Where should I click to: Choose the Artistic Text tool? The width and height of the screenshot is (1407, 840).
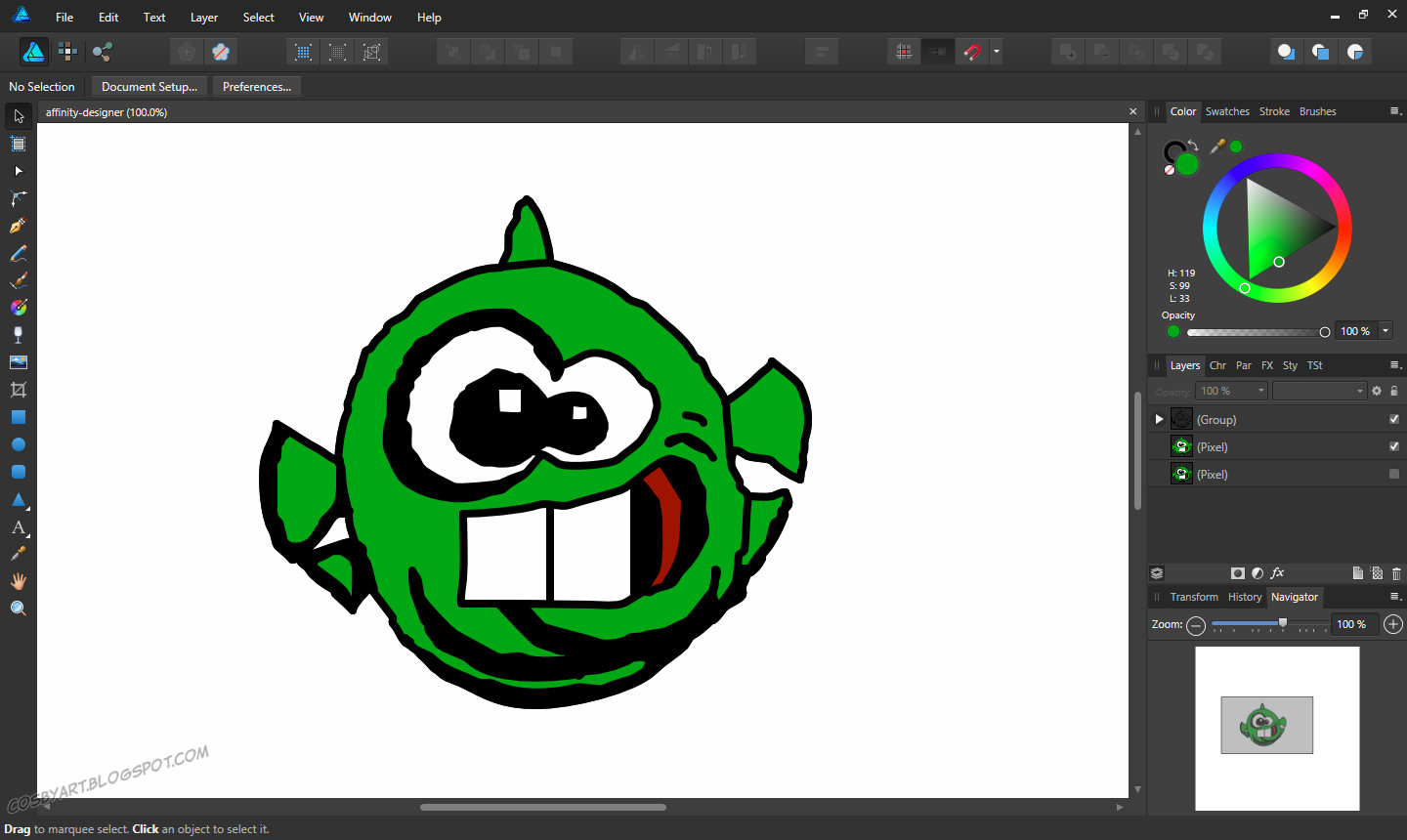(18, 527)
